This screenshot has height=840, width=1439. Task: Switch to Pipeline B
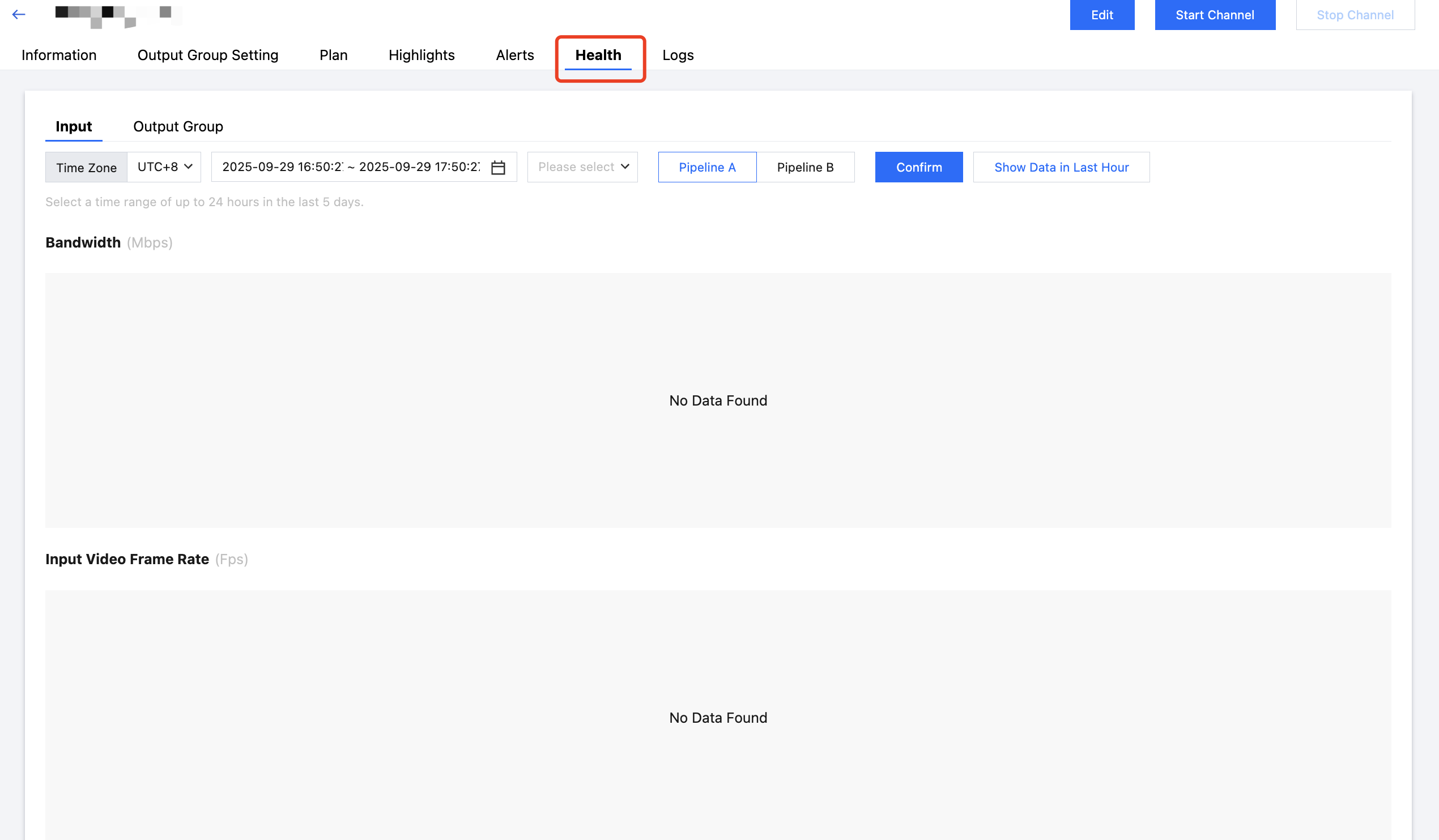coord(804,167)
